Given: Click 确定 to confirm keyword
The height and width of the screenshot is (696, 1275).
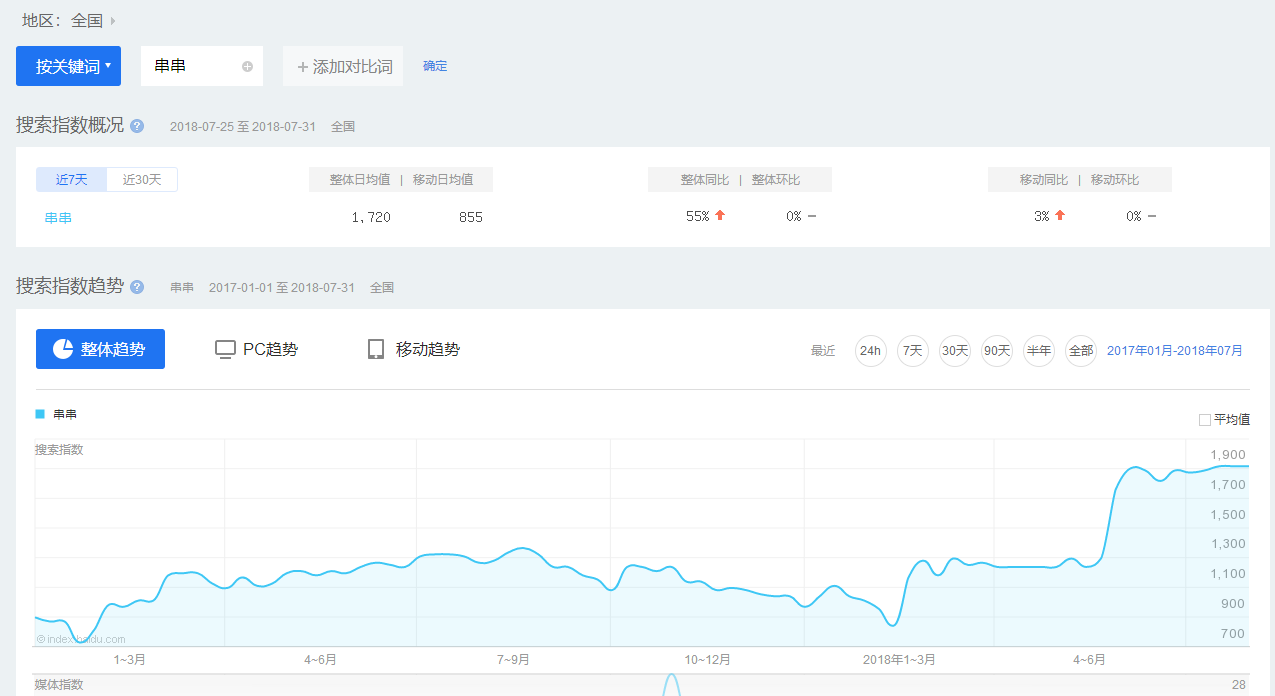Looking at the screenshot, I should pos(435,66).
